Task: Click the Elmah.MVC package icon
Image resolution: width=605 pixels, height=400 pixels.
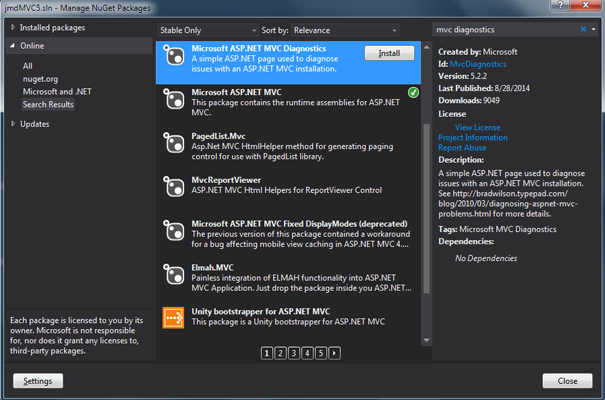Action: (x=174, y=274)
